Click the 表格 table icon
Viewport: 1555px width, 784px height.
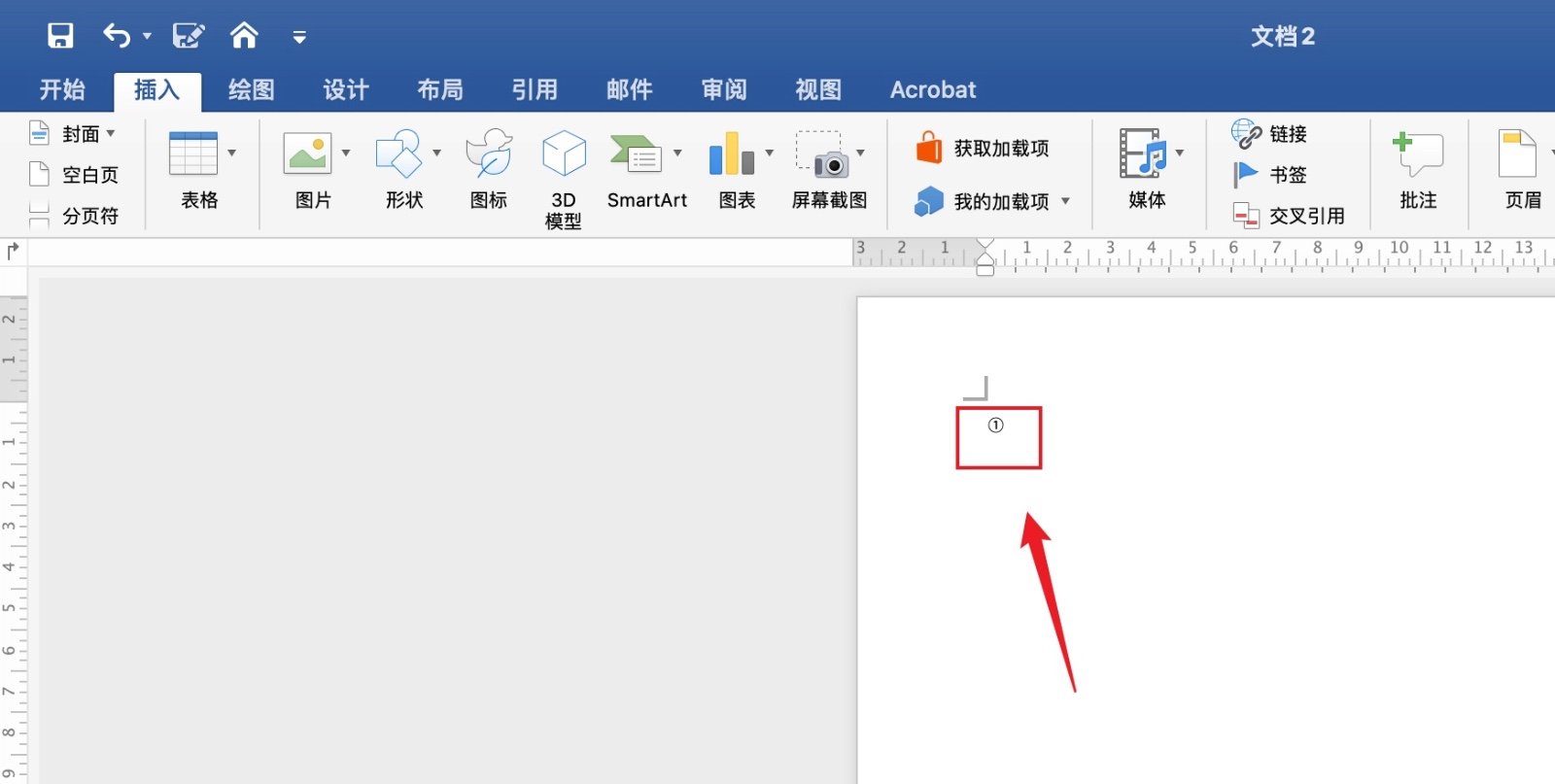click(x=193, y=153)
